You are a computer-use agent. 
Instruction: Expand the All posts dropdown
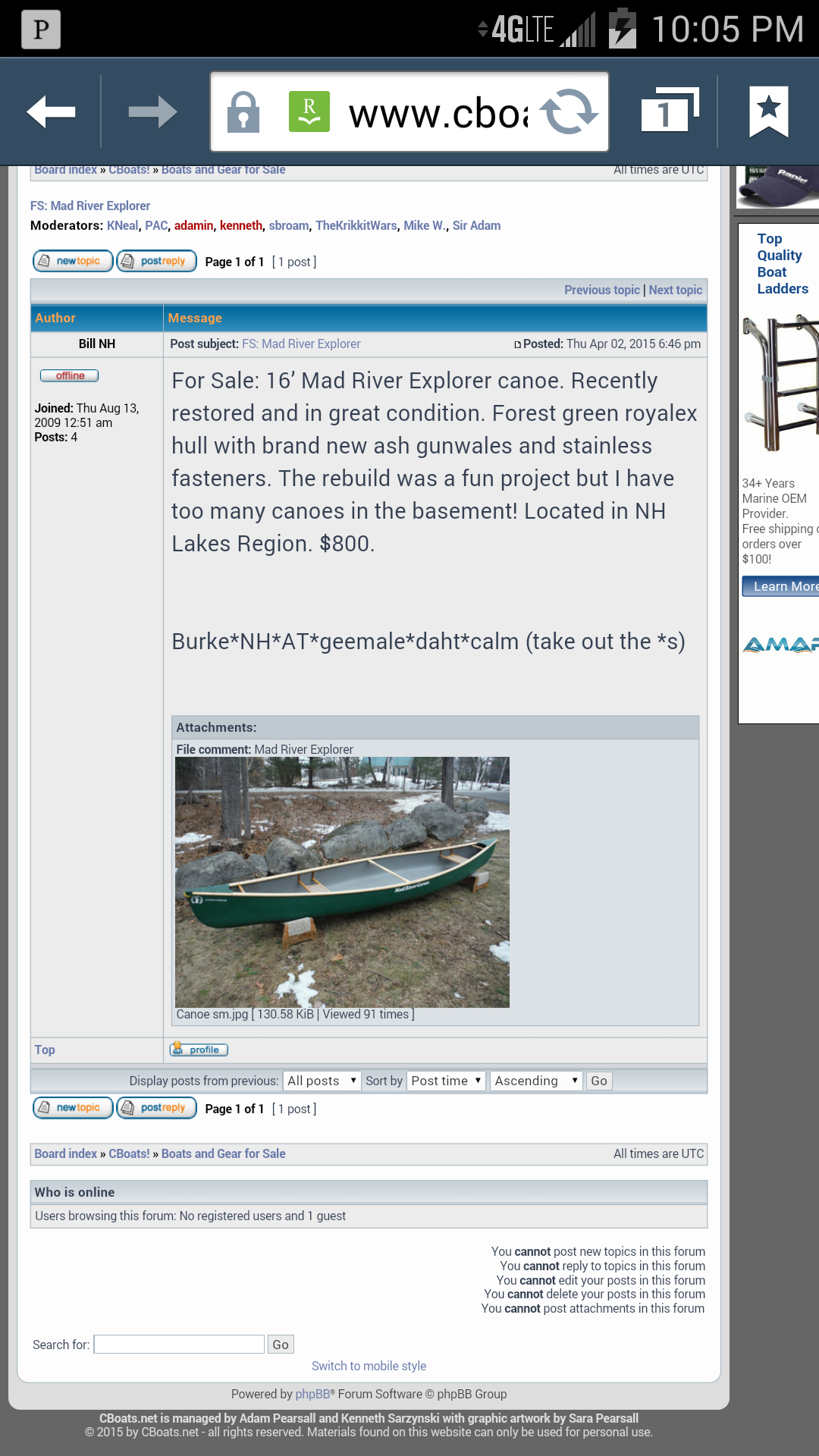322,1081
